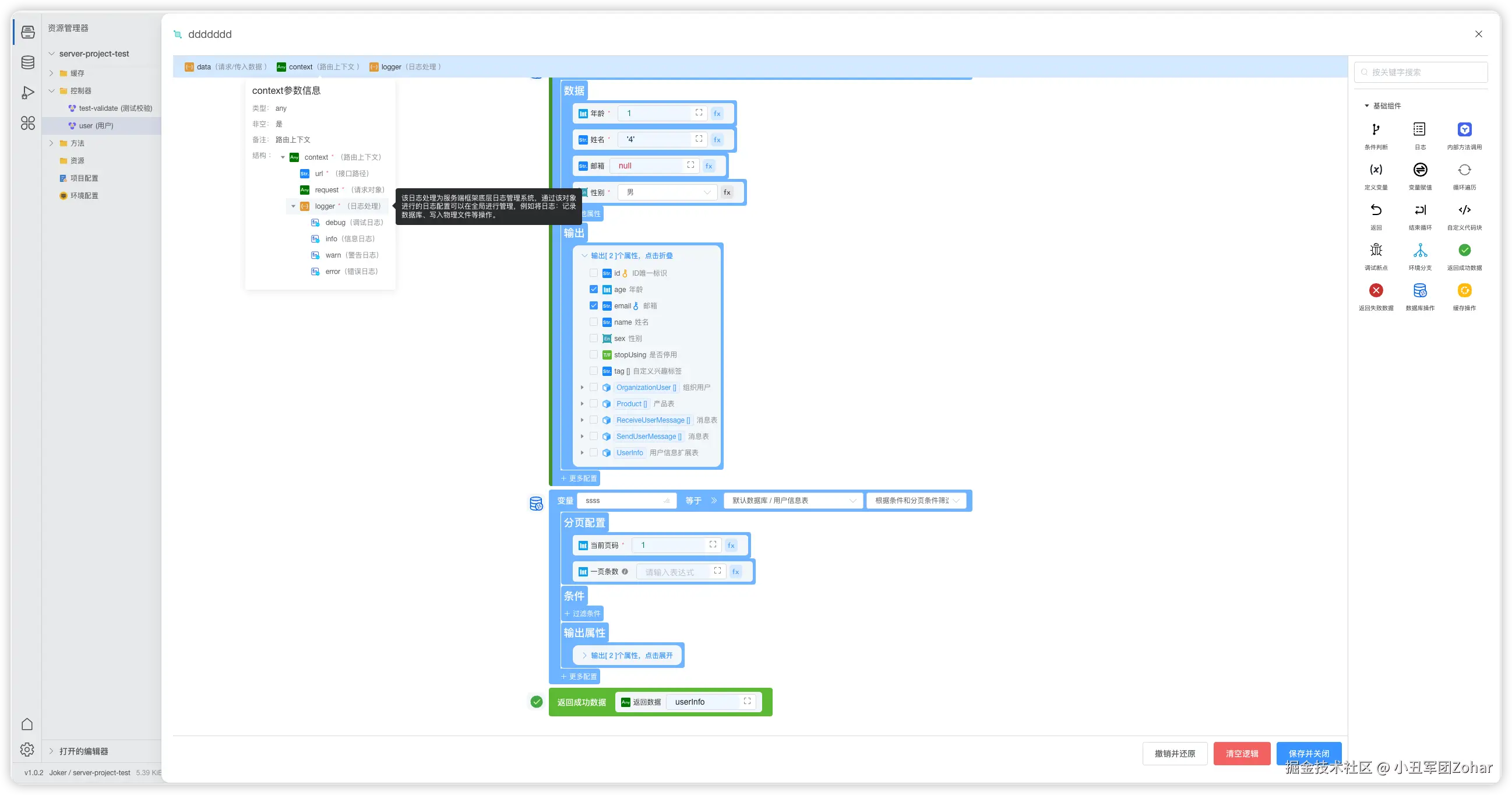Click the red 清空逻辑 button

pos(1242,753)
